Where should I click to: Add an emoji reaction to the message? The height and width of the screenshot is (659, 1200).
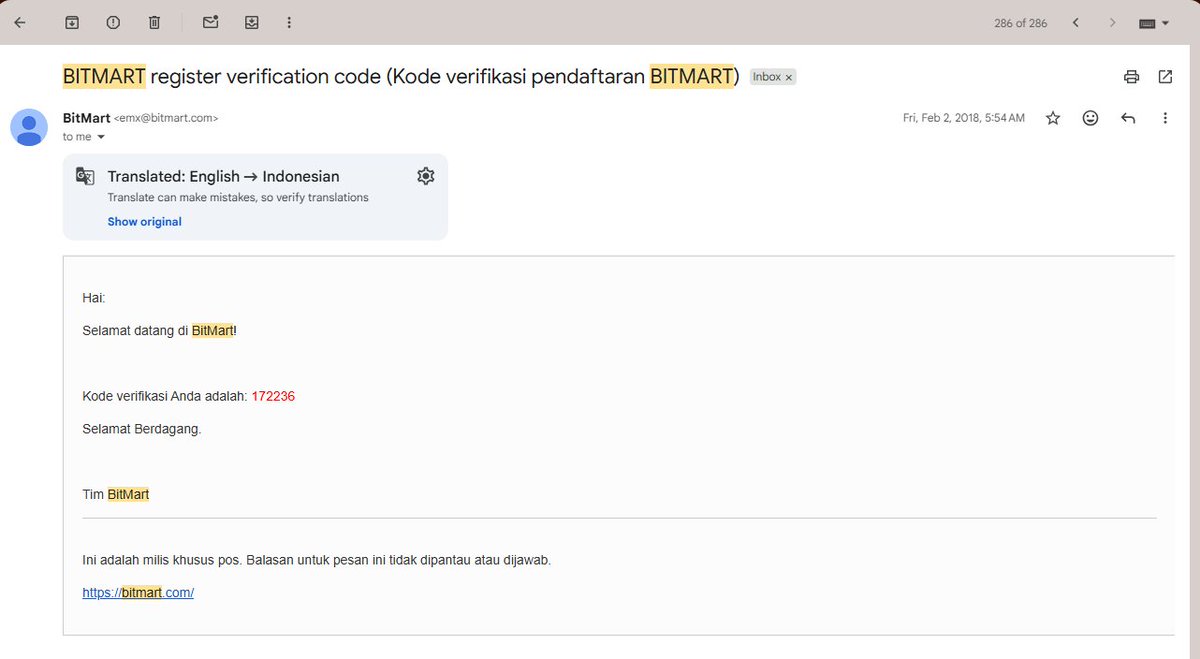pyautogui.click(x=1090, y=118)
